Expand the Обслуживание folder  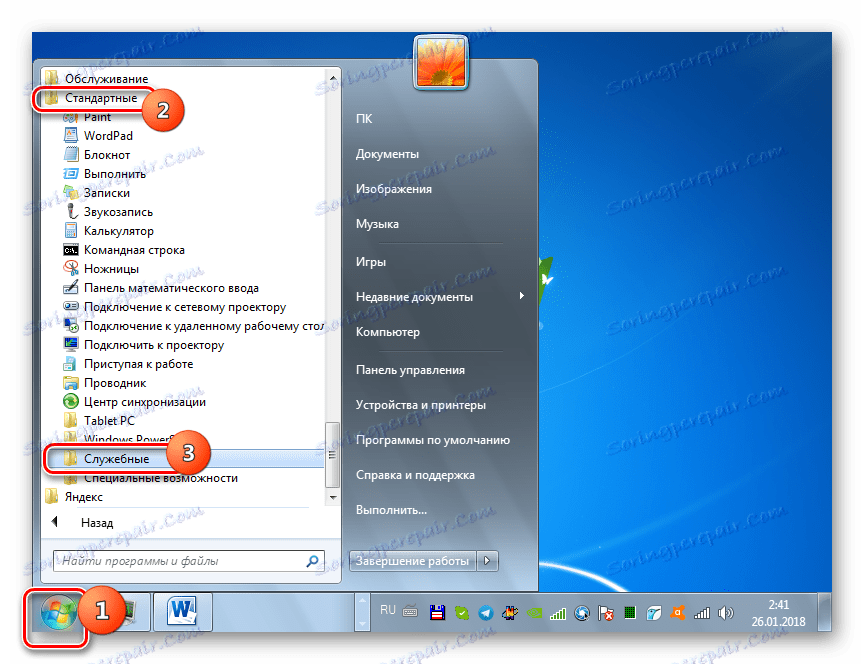click(x=106, y=79)
